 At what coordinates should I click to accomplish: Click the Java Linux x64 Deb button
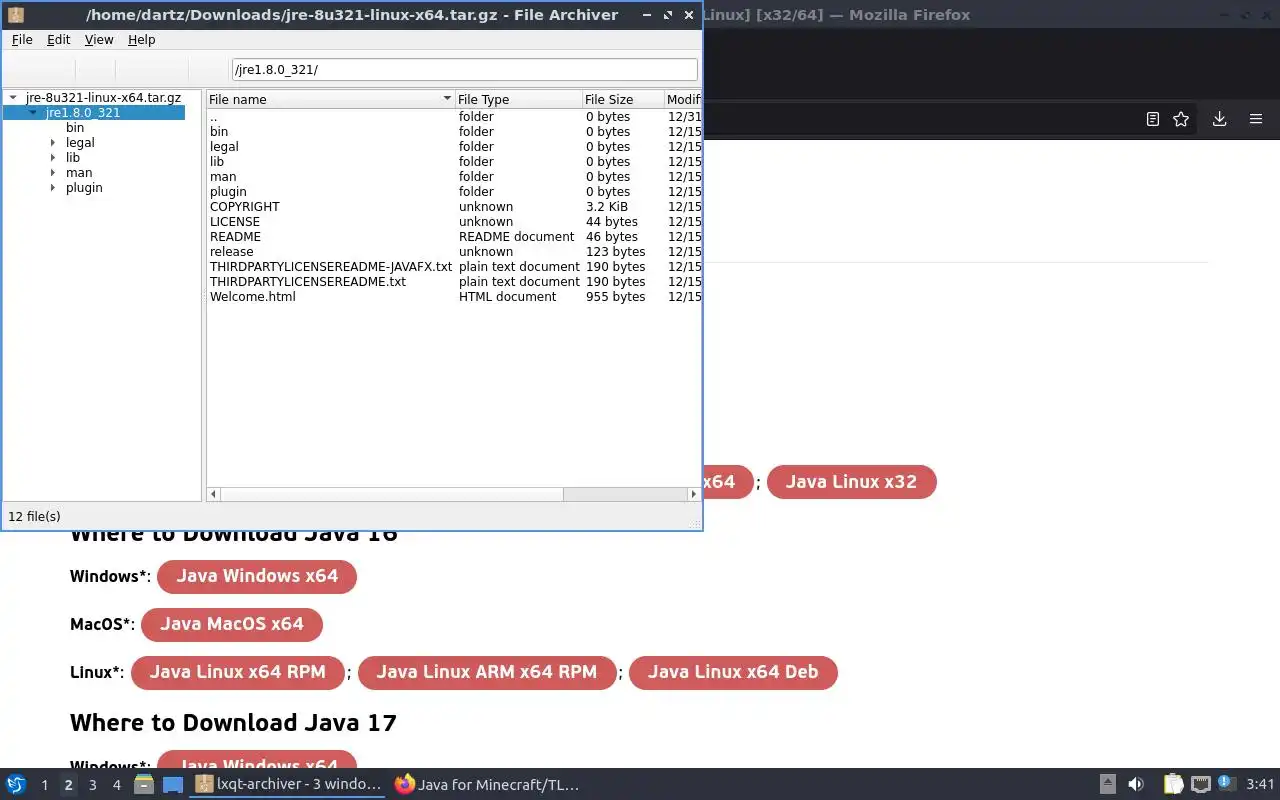pos(733,672)
